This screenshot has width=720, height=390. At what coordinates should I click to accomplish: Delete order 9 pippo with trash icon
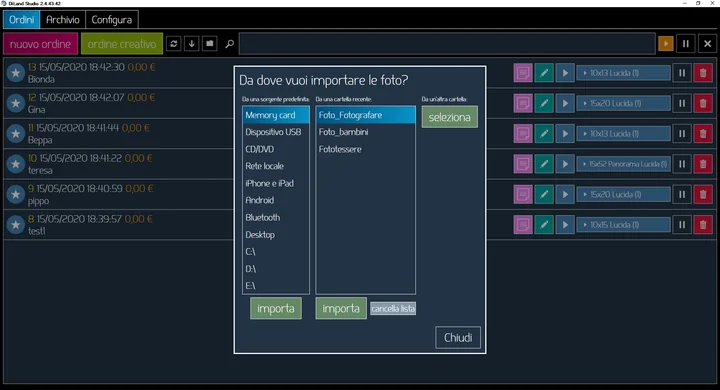coord(703,194)
